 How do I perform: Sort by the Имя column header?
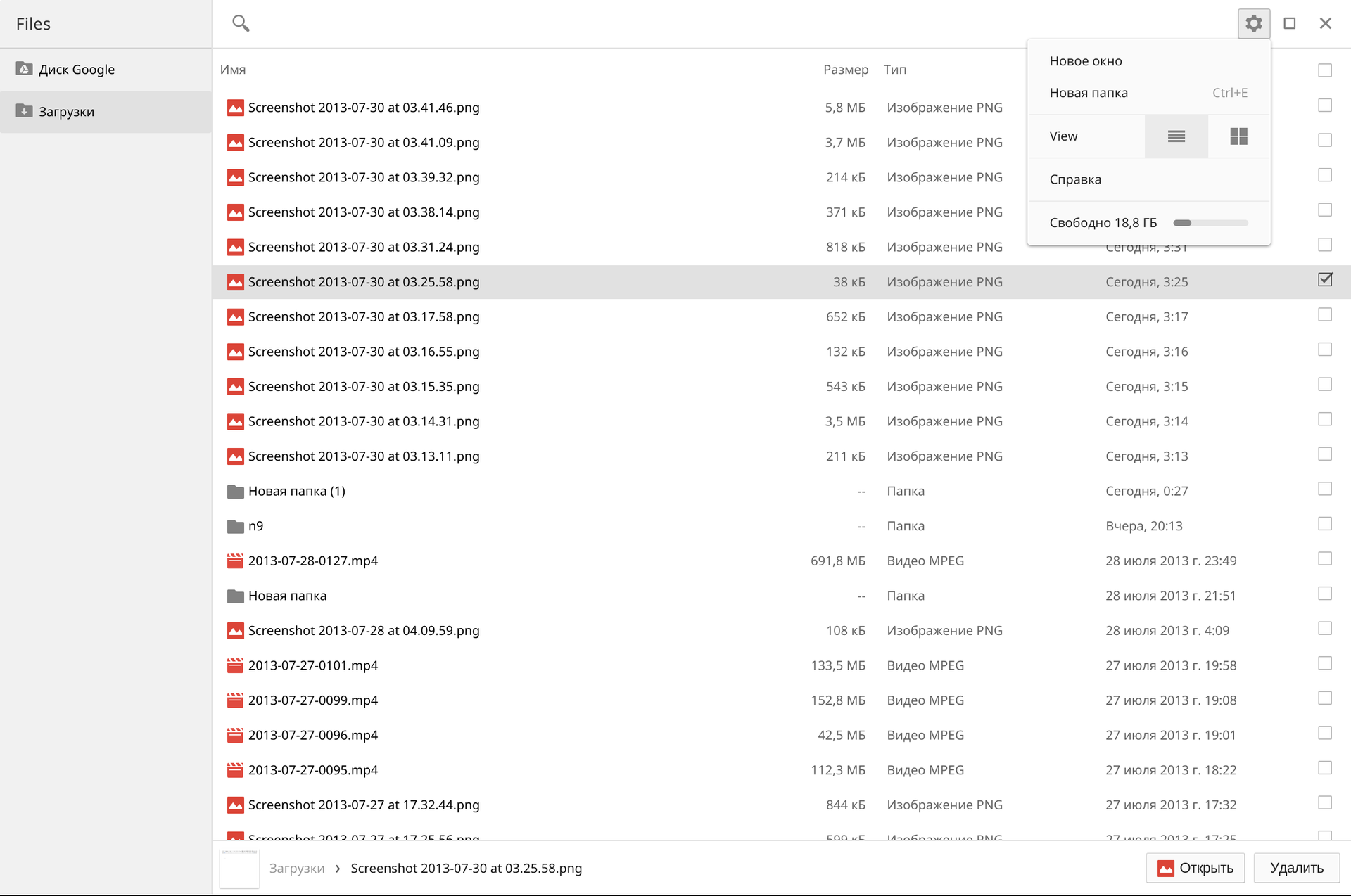[233, 70]
